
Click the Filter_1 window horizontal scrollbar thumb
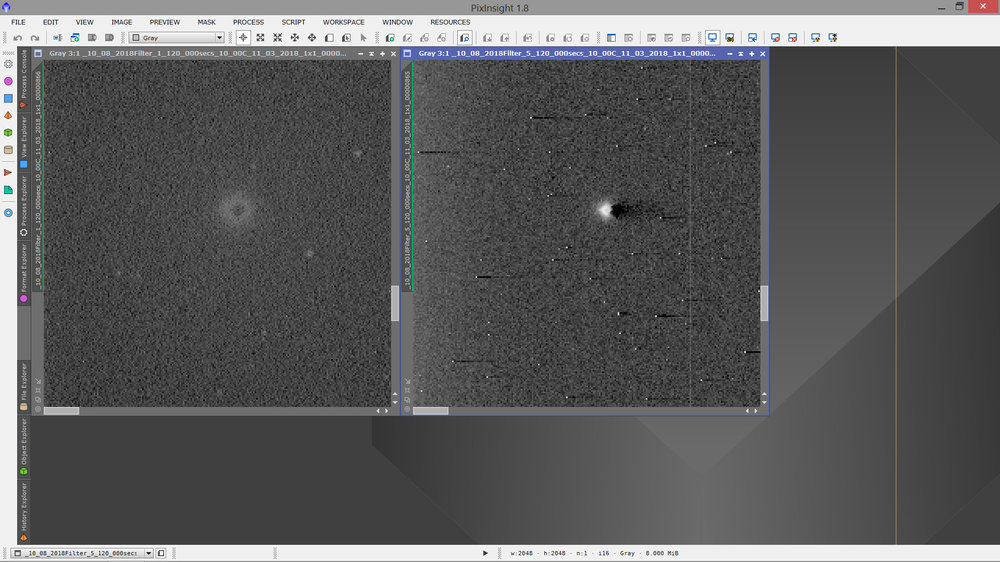tap(62, 411)
